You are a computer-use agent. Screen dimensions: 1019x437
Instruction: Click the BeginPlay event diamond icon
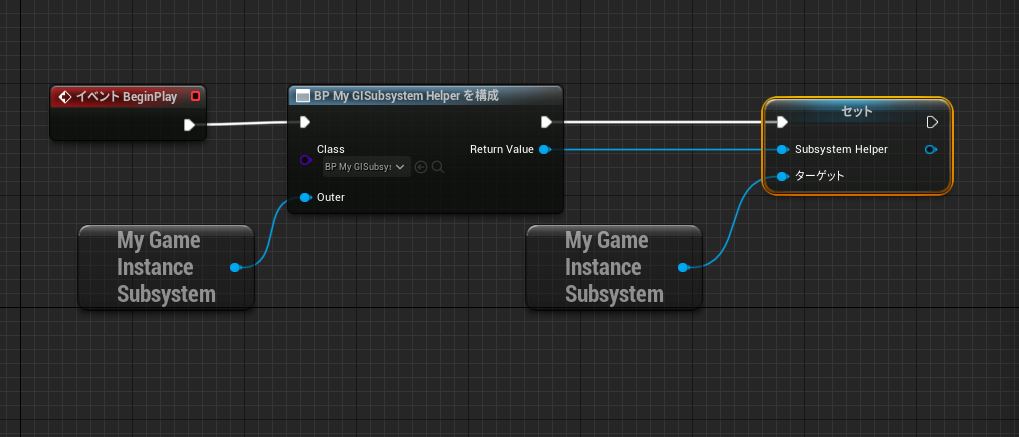point(65,97)
